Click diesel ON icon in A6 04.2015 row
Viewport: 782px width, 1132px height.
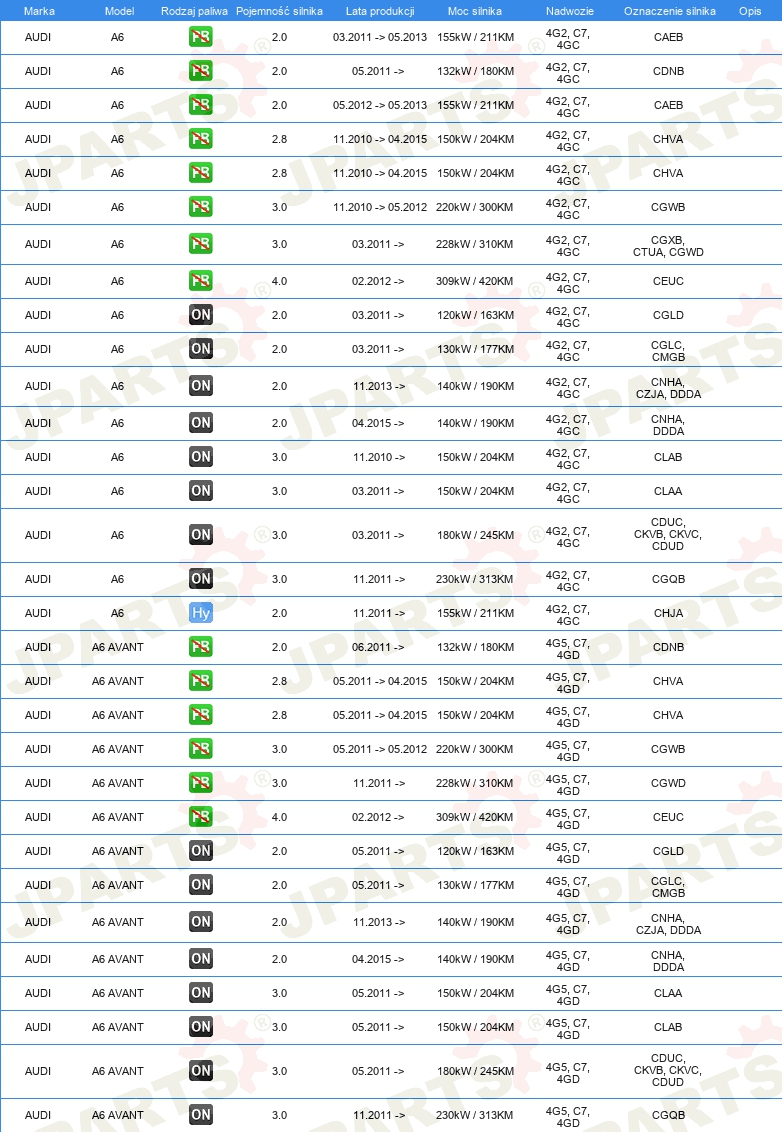201,423
